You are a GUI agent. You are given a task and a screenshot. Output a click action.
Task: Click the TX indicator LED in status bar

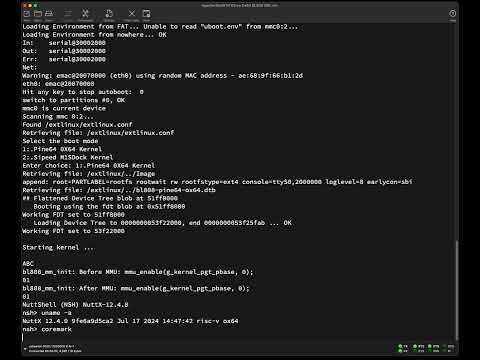point(400,346)
